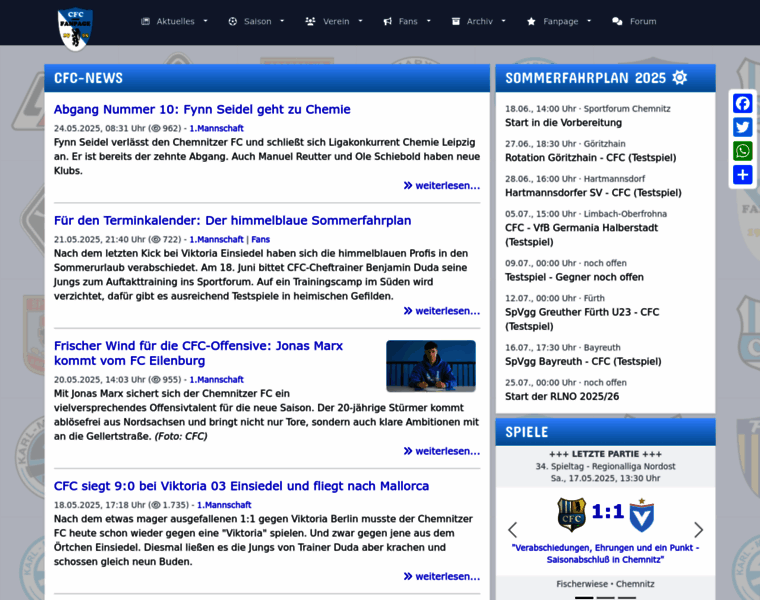Image resolution: width=760 pixels, height=600 pixels.
Task: Click weiterlesen under Fynn Seidel article
Action: [x=442, y=186]
